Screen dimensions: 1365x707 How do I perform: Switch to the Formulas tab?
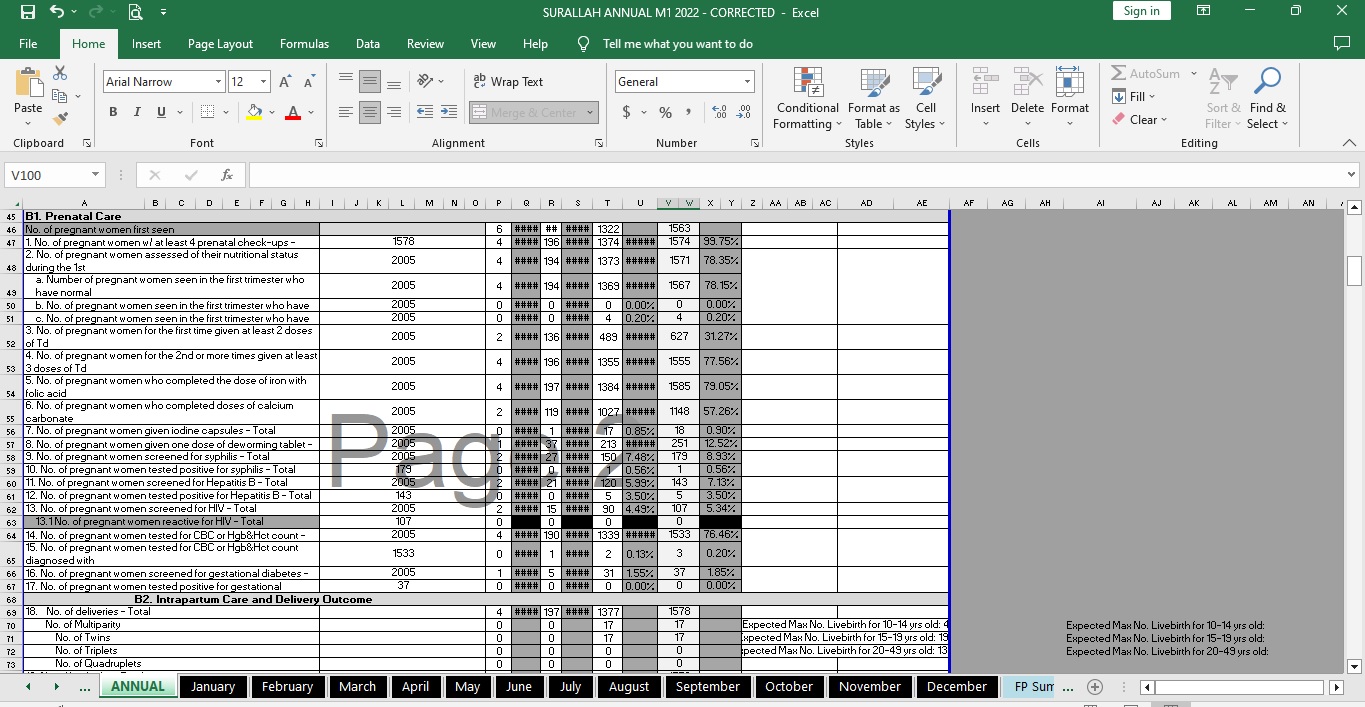coord(304,44)
